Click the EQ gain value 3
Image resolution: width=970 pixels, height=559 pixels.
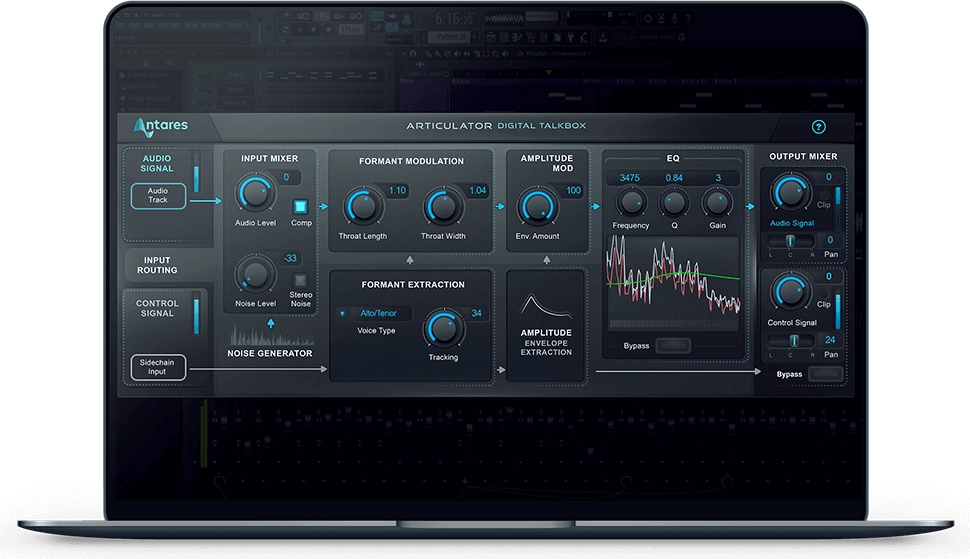click(x=718, y=178)
